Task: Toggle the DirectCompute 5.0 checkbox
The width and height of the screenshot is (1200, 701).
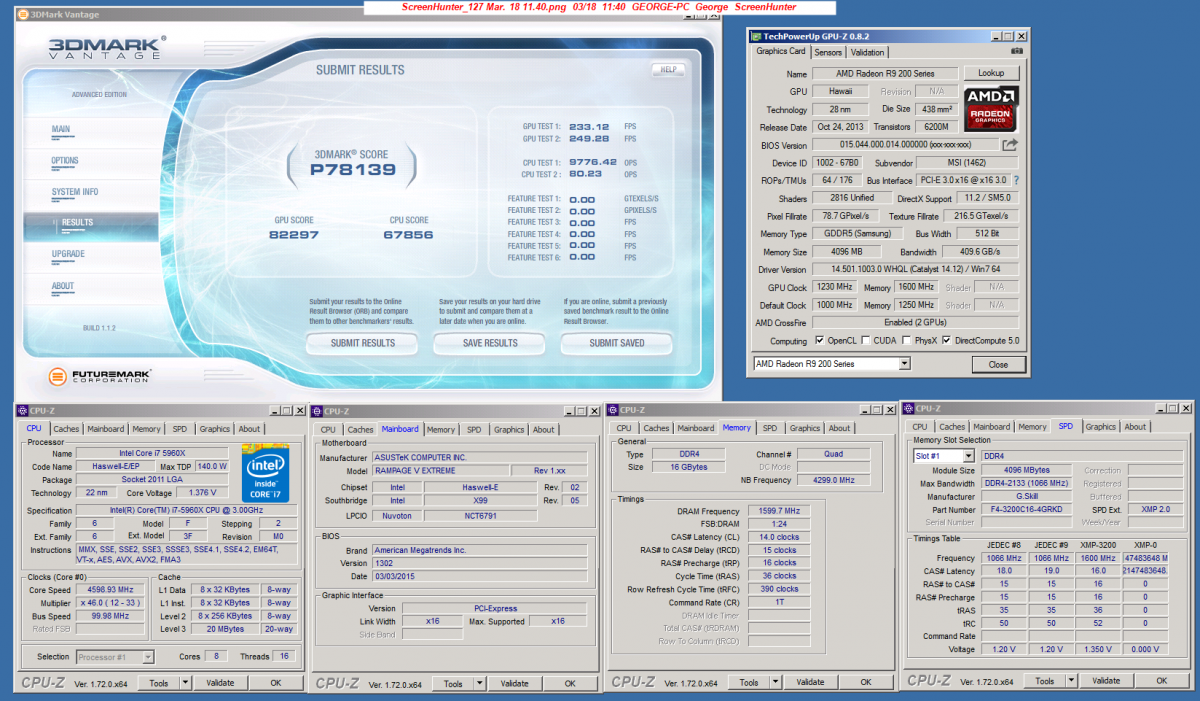Action: point(946,341)
